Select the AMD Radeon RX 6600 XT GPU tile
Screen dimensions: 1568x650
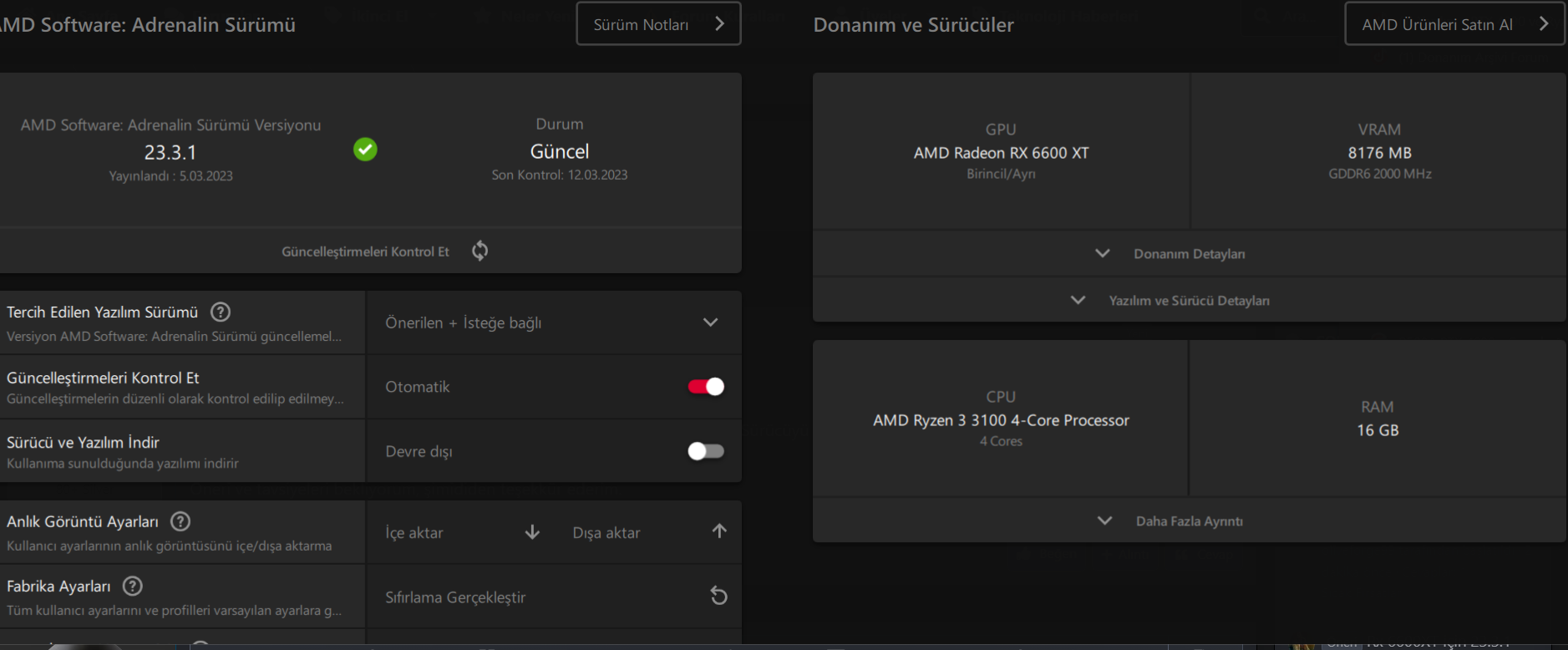click(1001, 152)
